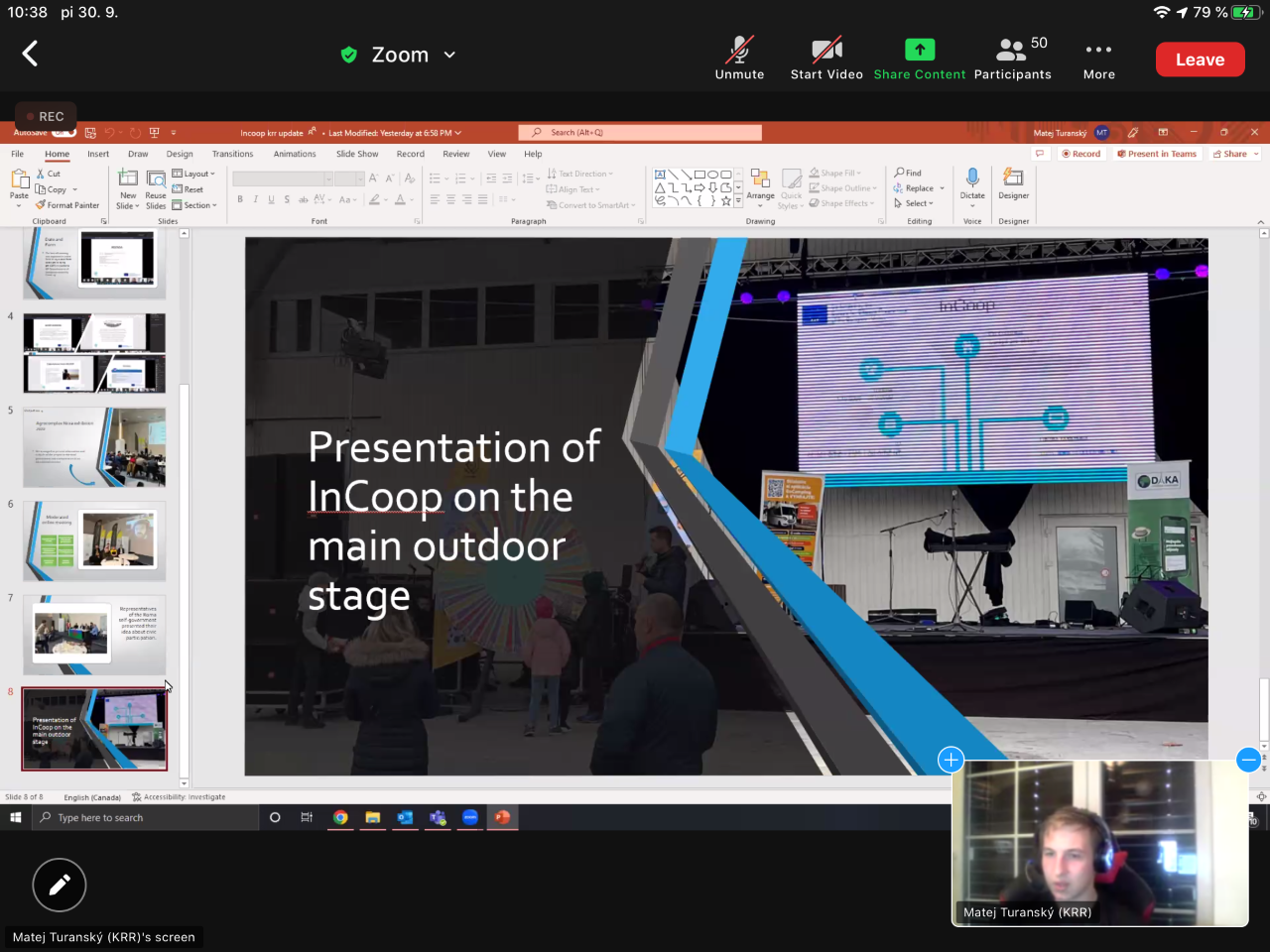Switch to the Design tab

pyautogui.click(x=180, y=154)
